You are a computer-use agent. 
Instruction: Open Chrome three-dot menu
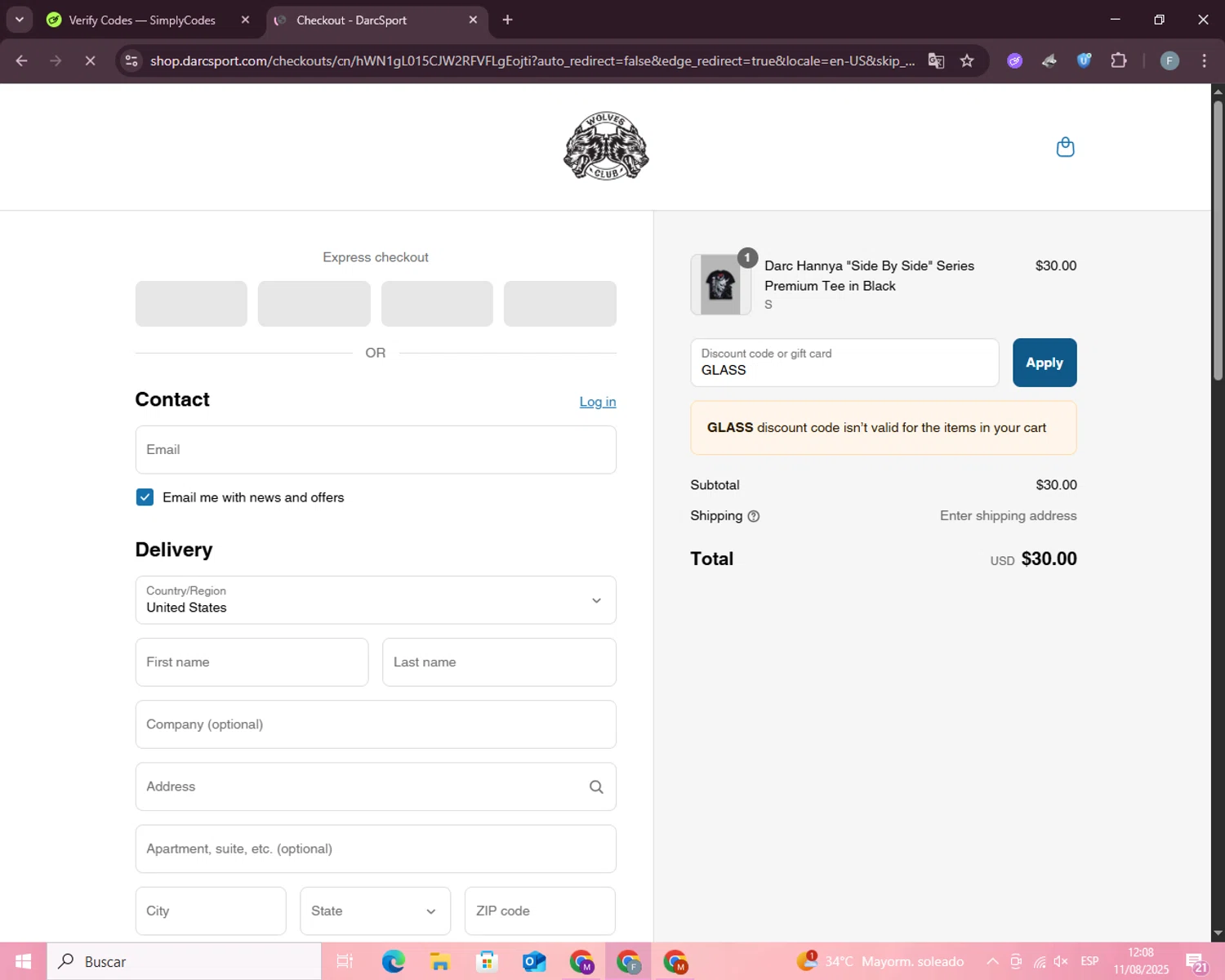[x=1204, y=60]
